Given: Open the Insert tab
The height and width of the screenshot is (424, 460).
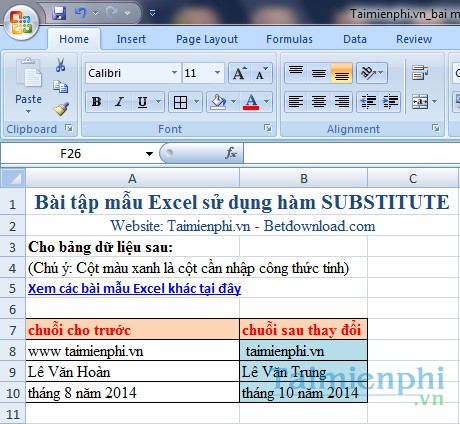Looking at the screenshot, I should pos(131,39).
